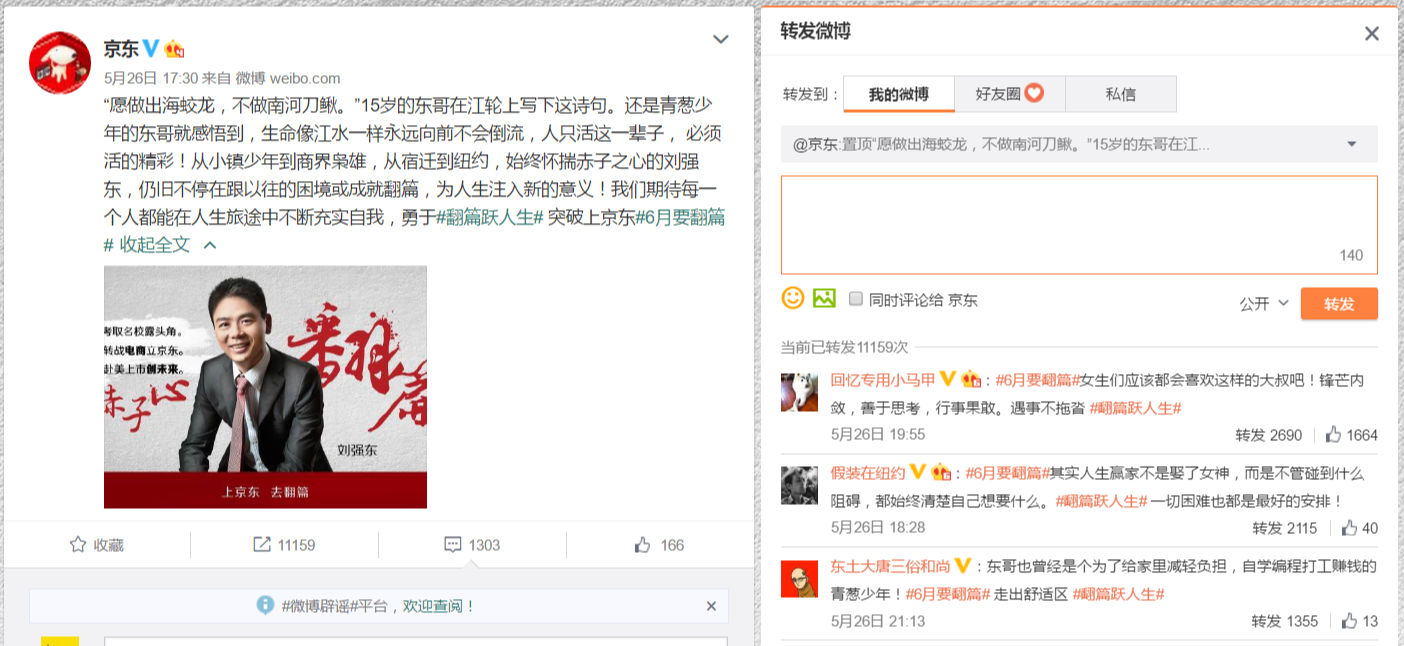Dismiss the 微博辟谣 notice bar
This screenshot has height=646, width=1404.
[711, 606]
